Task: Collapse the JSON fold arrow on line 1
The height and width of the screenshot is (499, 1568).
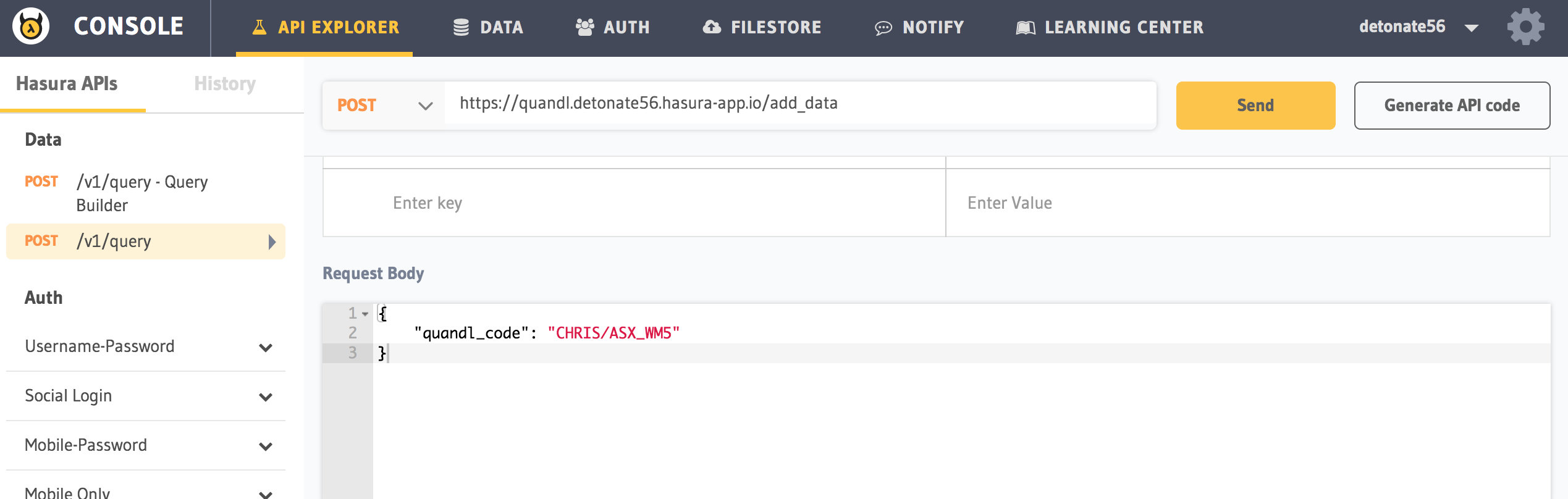Action: 365,314
